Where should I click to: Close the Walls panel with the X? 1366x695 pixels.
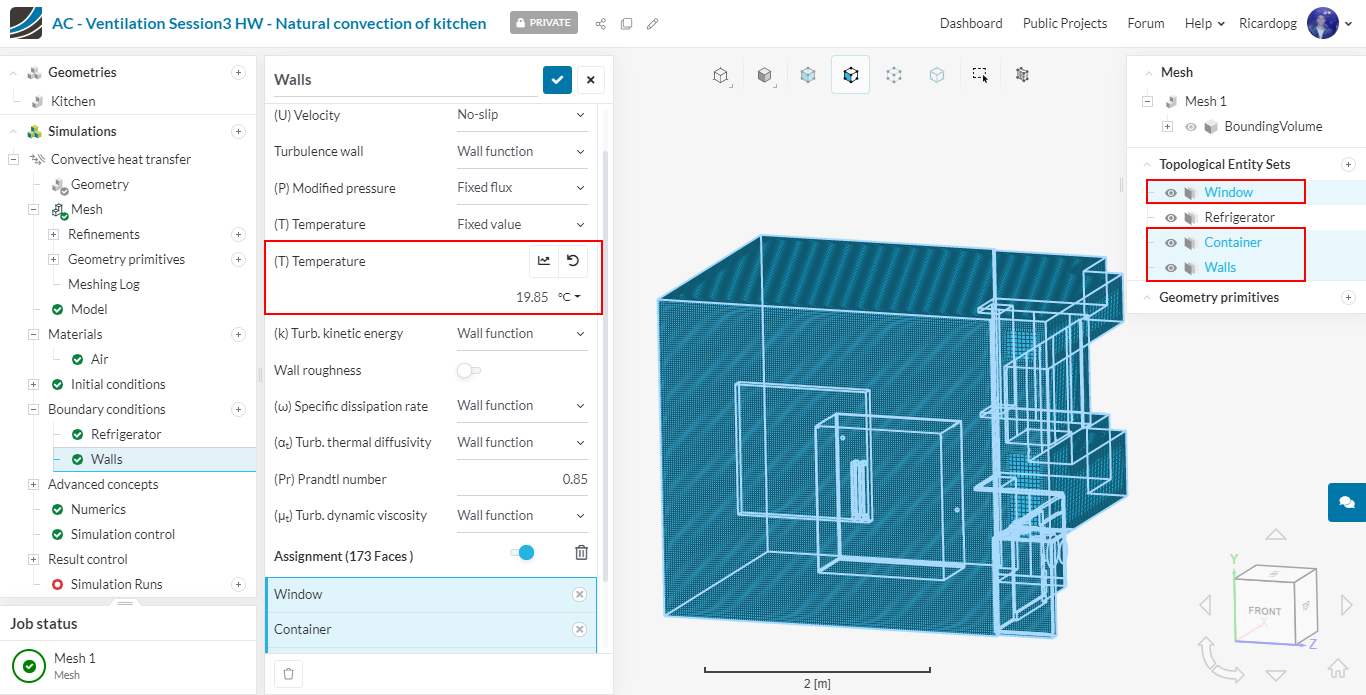[590, 80]
